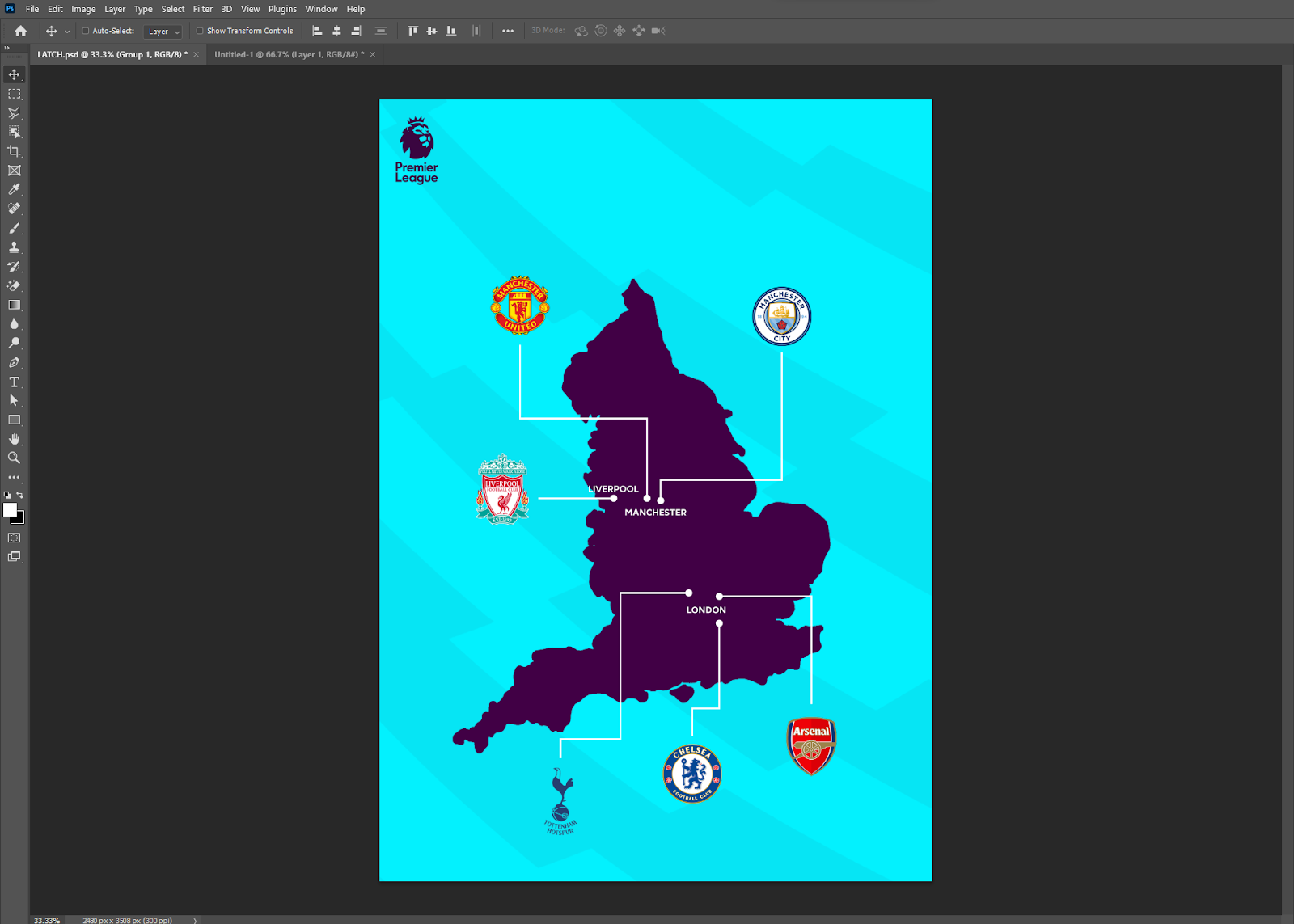Align vertical centers in the options bar
Viewport: 1294px width, 924px height.
point(432,31)
